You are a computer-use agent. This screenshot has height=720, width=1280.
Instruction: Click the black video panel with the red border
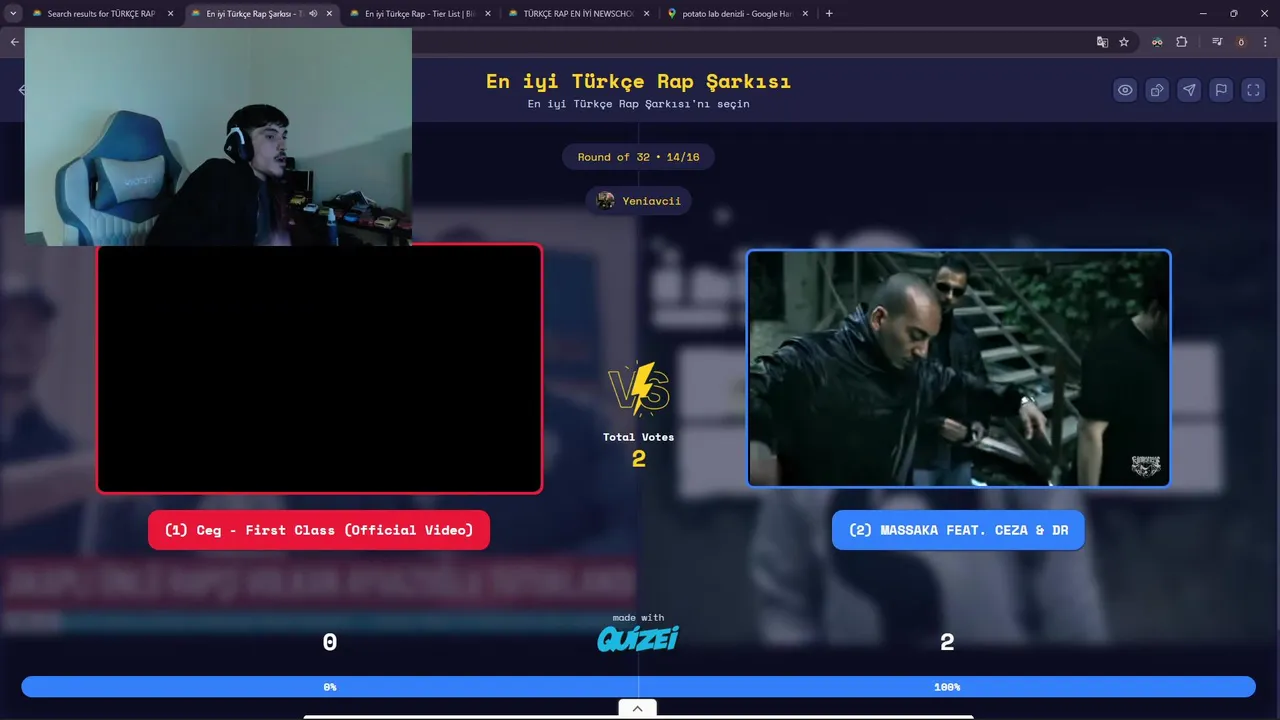(x=319, y=369)
